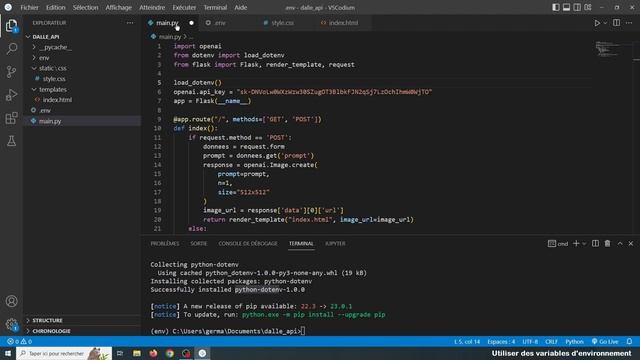640x360 pixels.
Task: Collapse the DALLE_API root folder
Action: coord(46,37)
